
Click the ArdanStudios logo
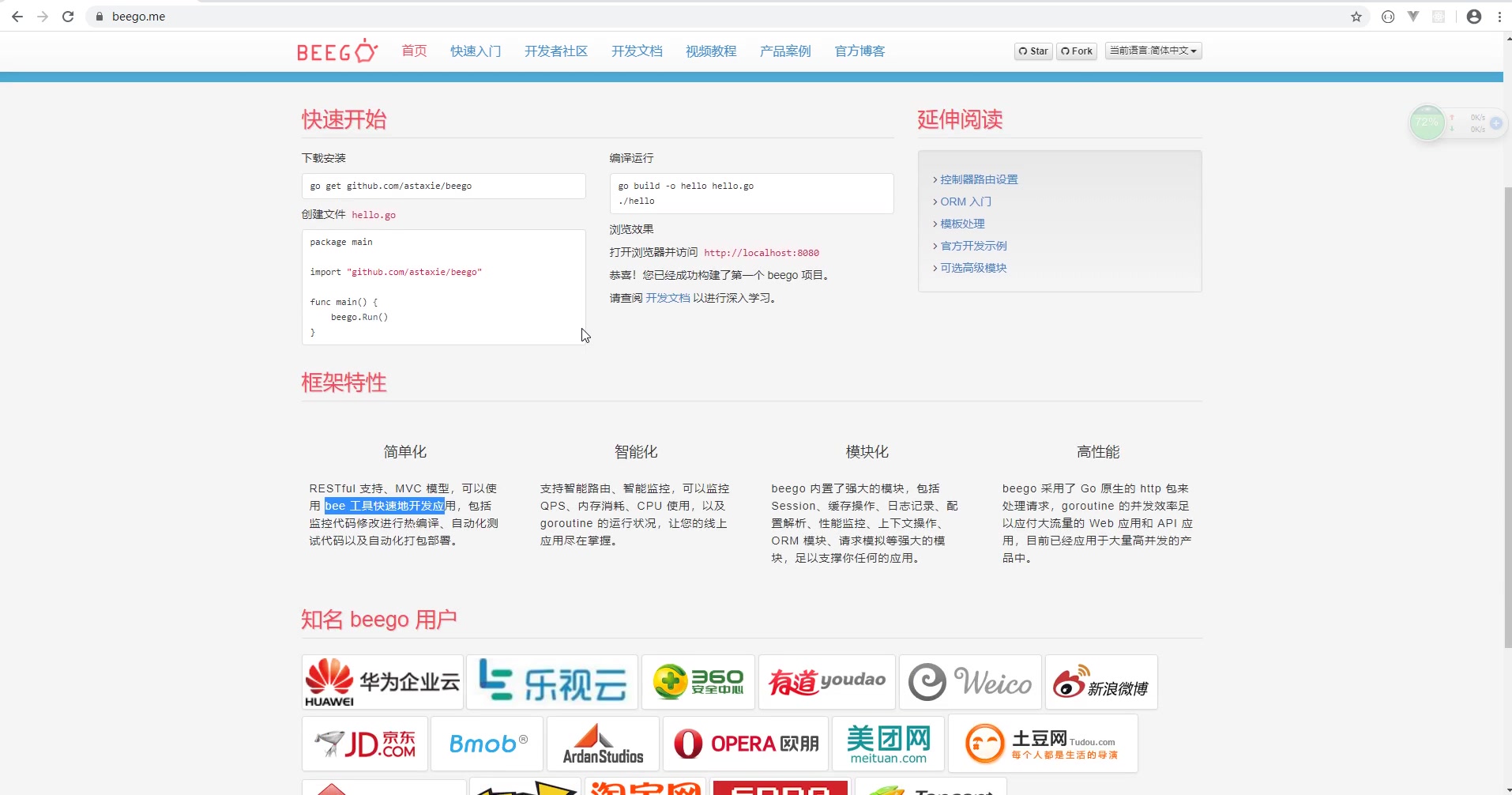603,744
